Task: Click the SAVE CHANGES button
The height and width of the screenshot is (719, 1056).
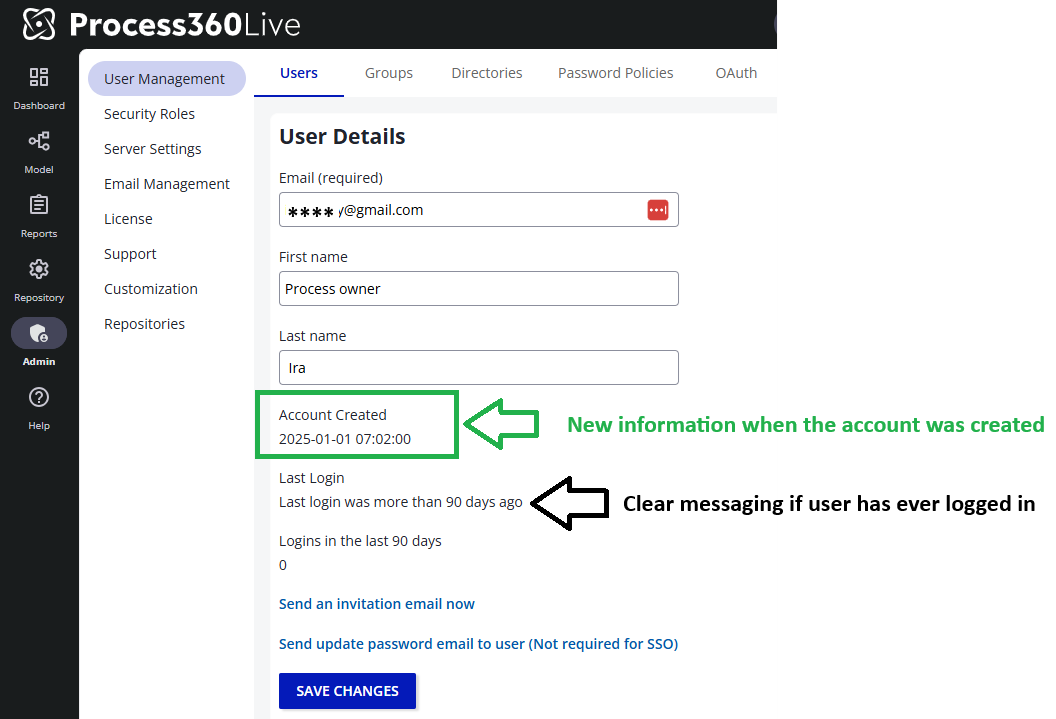Action: tap(347, 691)
